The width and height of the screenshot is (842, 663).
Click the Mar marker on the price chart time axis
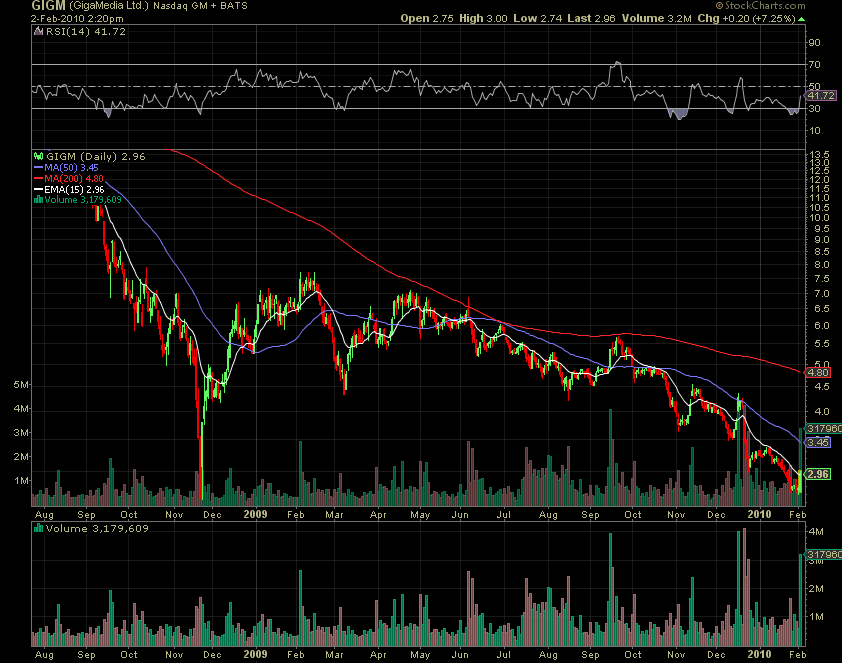(334, 514)
